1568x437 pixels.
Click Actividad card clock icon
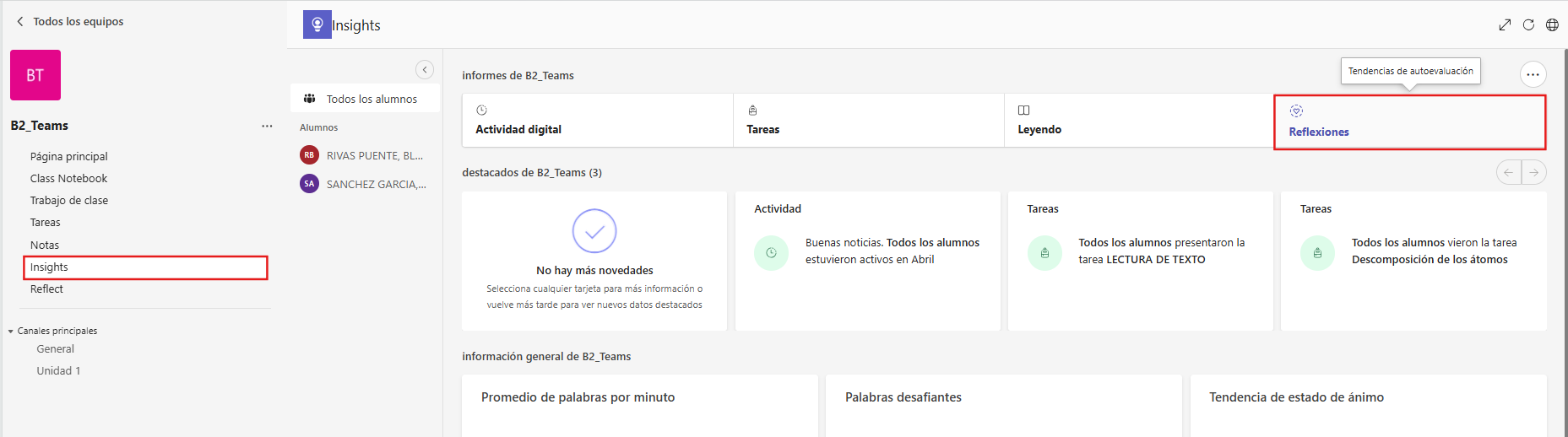click(x=771, y=253)
